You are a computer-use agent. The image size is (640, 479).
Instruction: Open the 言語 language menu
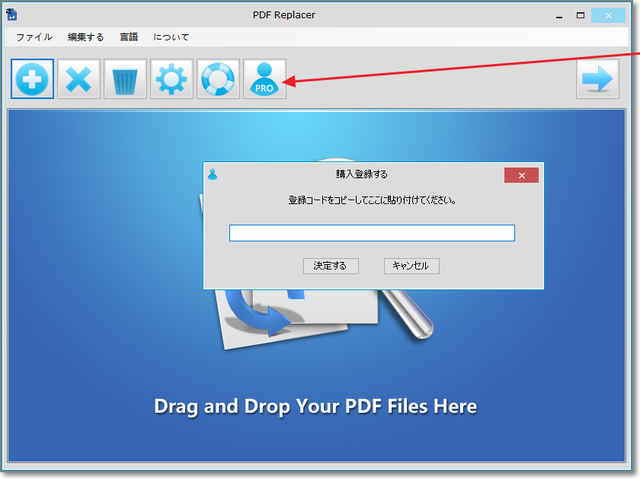coord(128,37)
